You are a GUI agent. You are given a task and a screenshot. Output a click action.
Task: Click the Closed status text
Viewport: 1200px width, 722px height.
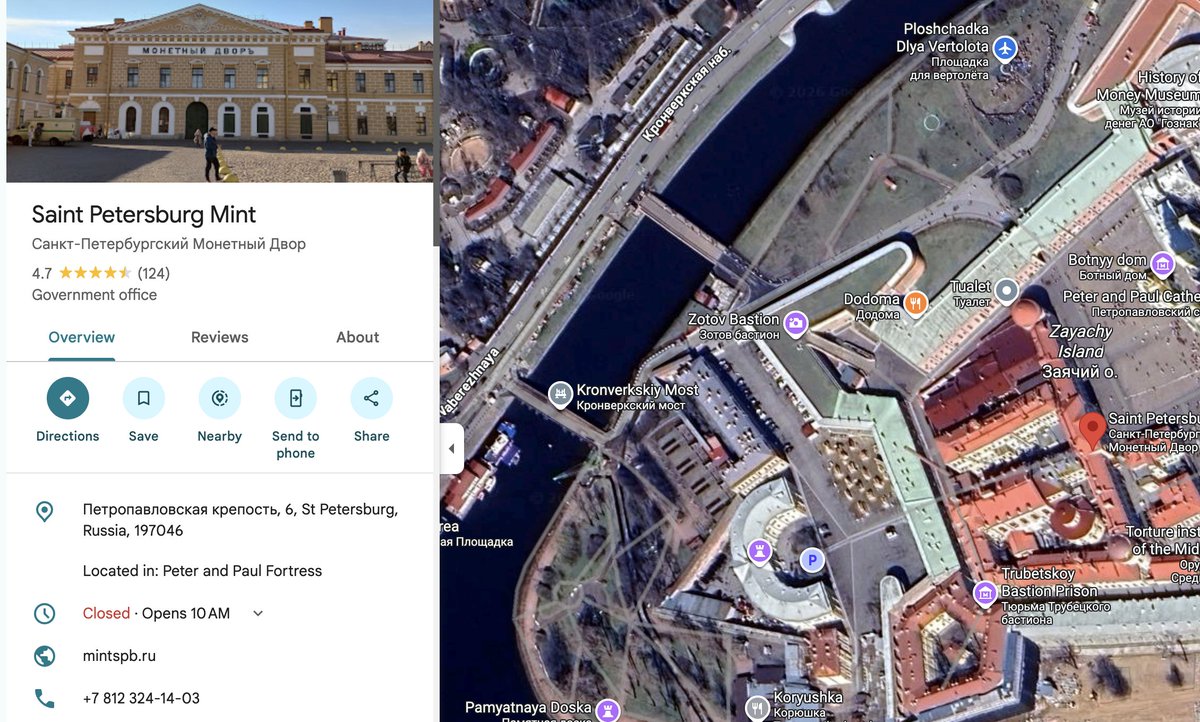pos(106,613)
